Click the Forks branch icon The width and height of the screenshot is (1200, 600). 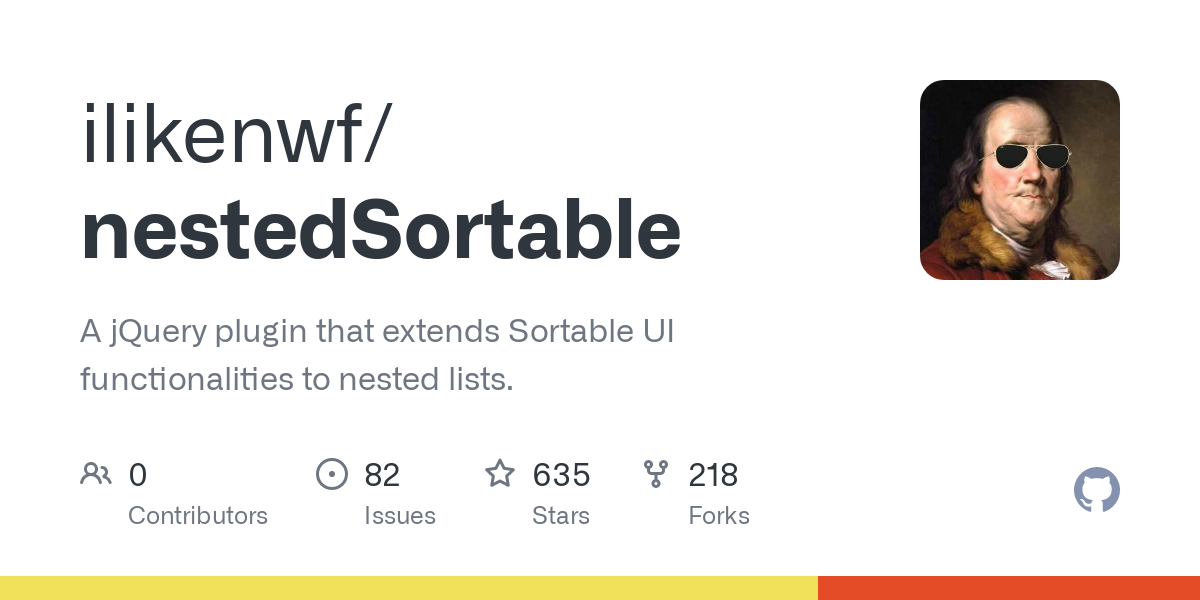656,474
